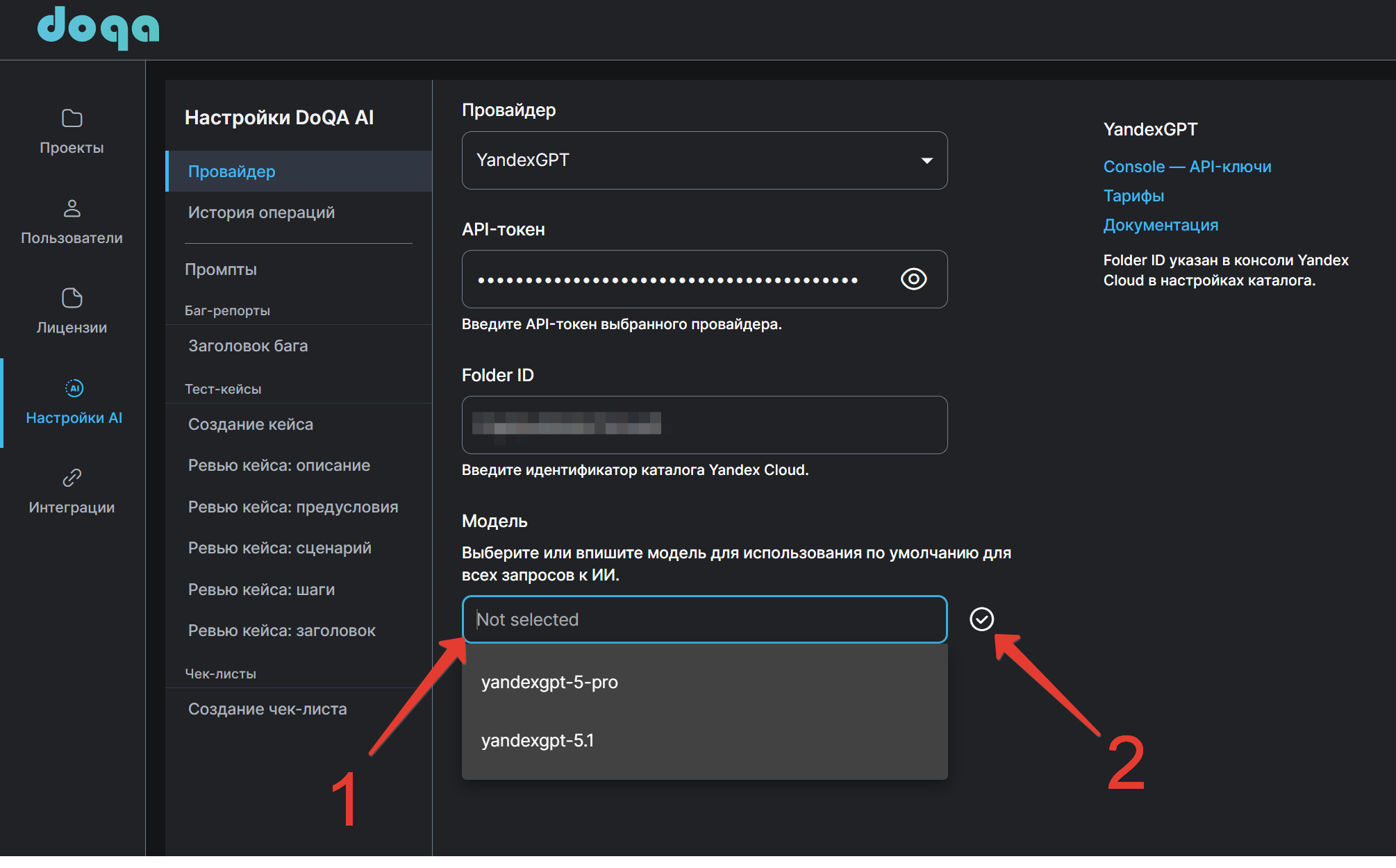Click the 'Введите API-токен выбранного провайдера' hint

(x=622, y=324)
